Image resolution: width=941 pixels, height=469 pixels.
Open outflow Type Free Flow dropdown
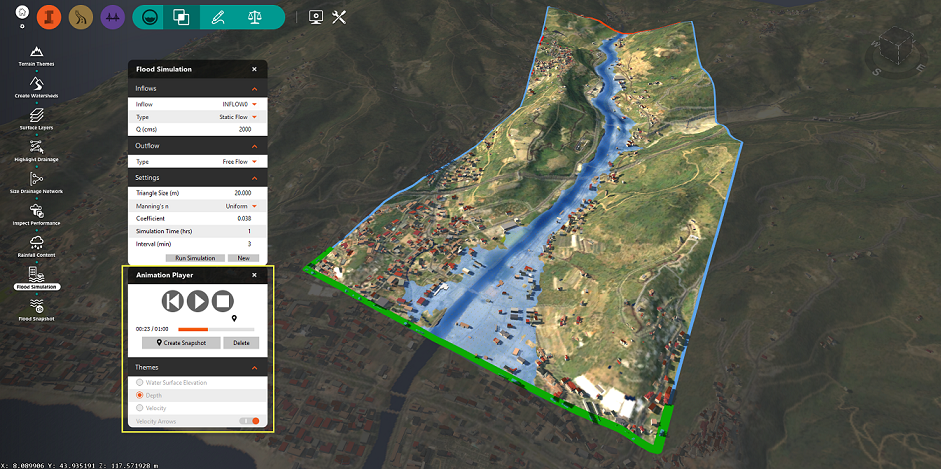point(240,162)
